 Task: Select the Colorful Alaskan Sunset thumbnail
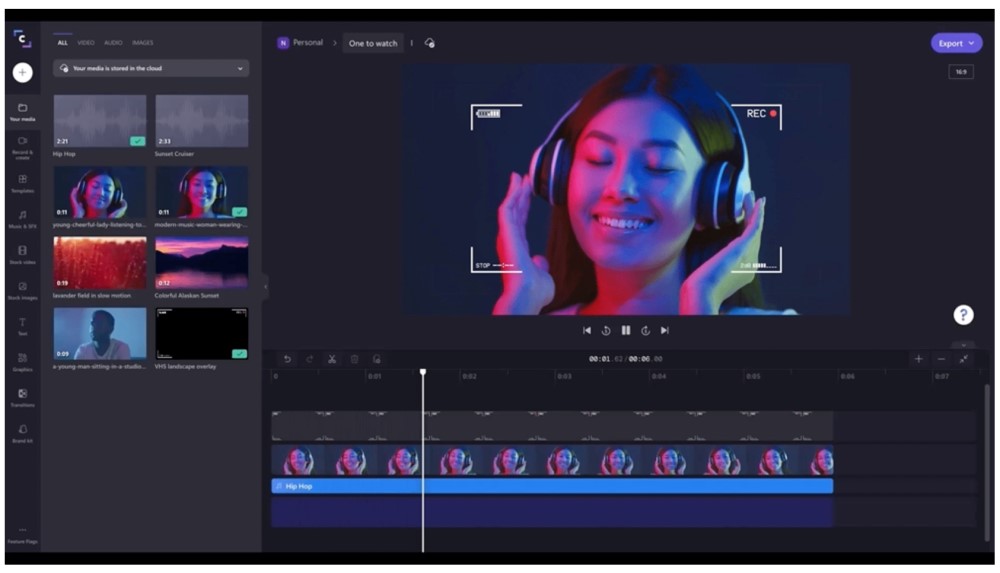(x=202, y=263)
